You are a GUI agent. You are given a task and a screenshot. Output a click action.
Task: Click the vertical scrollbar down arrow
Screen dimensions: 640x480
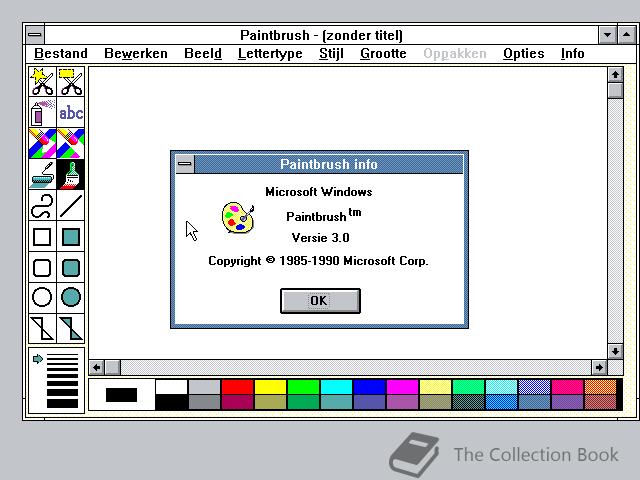point(615,351)
